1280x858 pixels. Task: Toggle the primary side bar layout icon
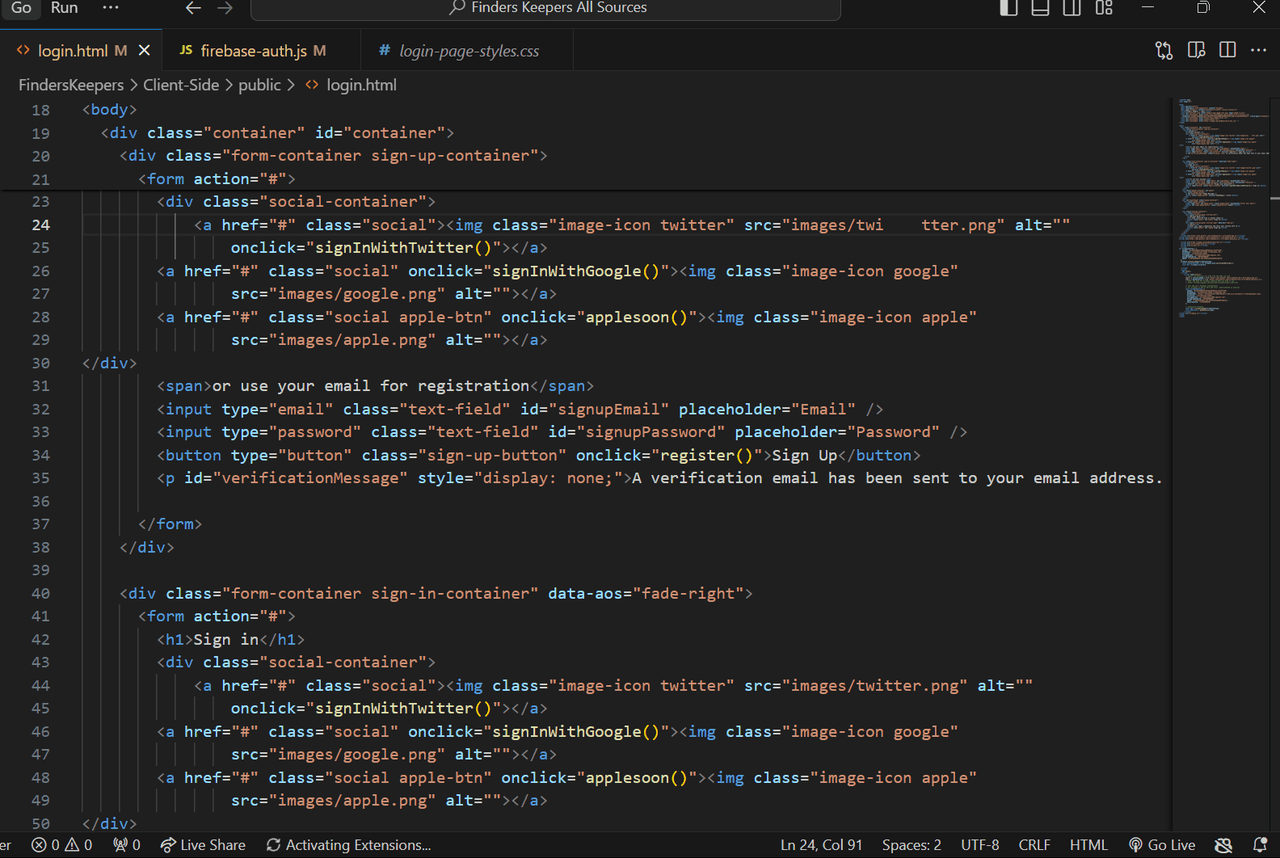coord(1008,8)
